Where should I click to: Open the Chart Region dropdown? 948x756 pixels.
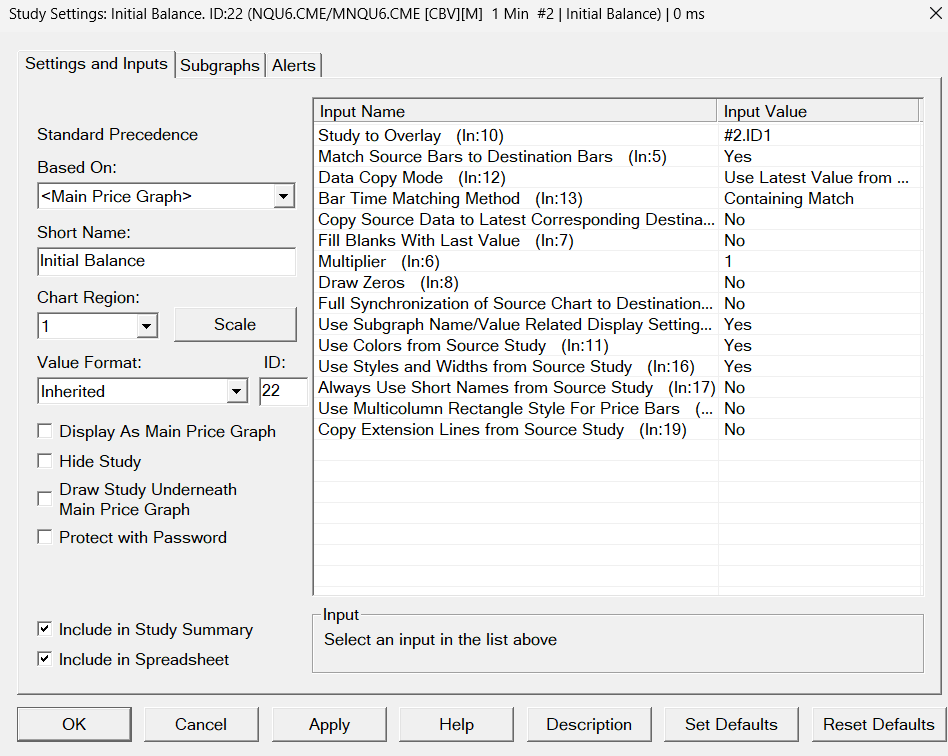[x=146, y=326]
